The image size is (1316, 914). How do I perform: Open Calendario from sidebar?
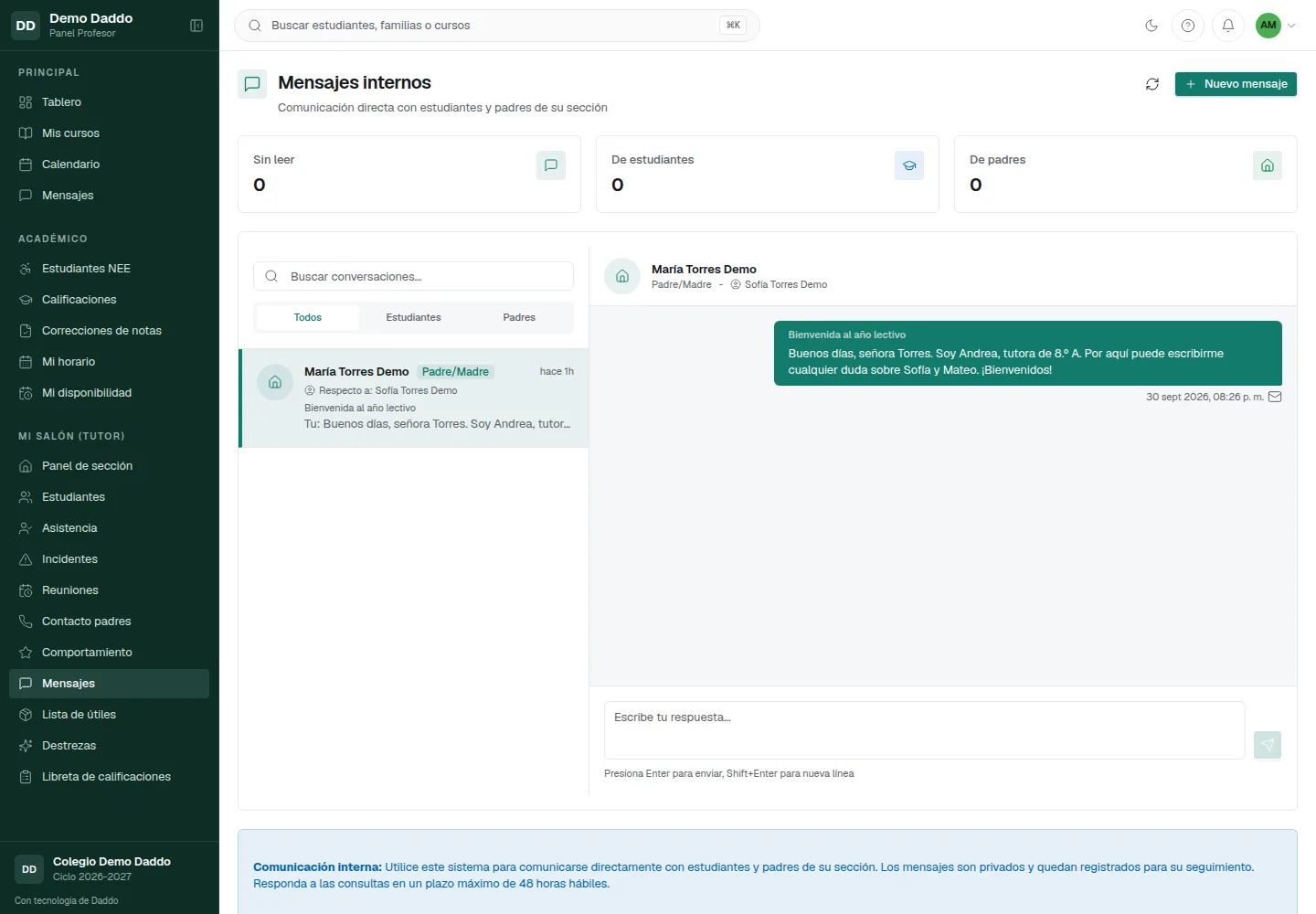(110, 165)
